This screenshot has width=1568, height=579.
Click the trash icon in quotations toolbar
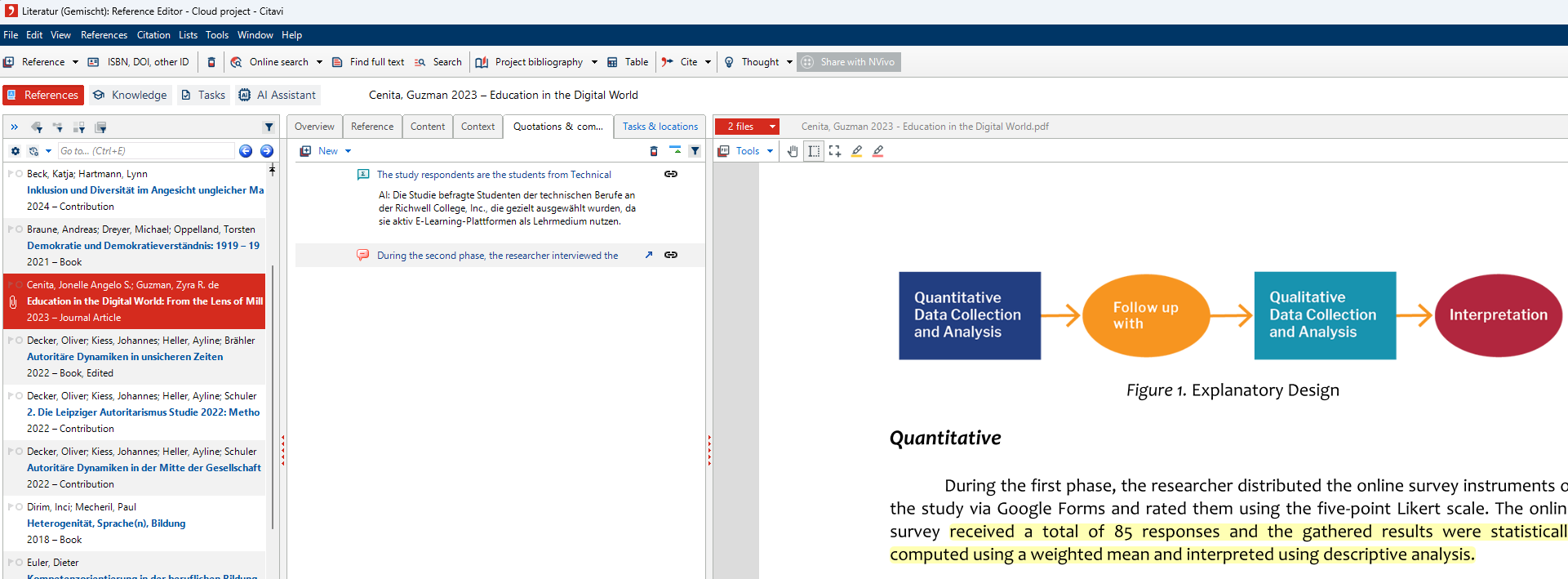(x=654, y=151)
